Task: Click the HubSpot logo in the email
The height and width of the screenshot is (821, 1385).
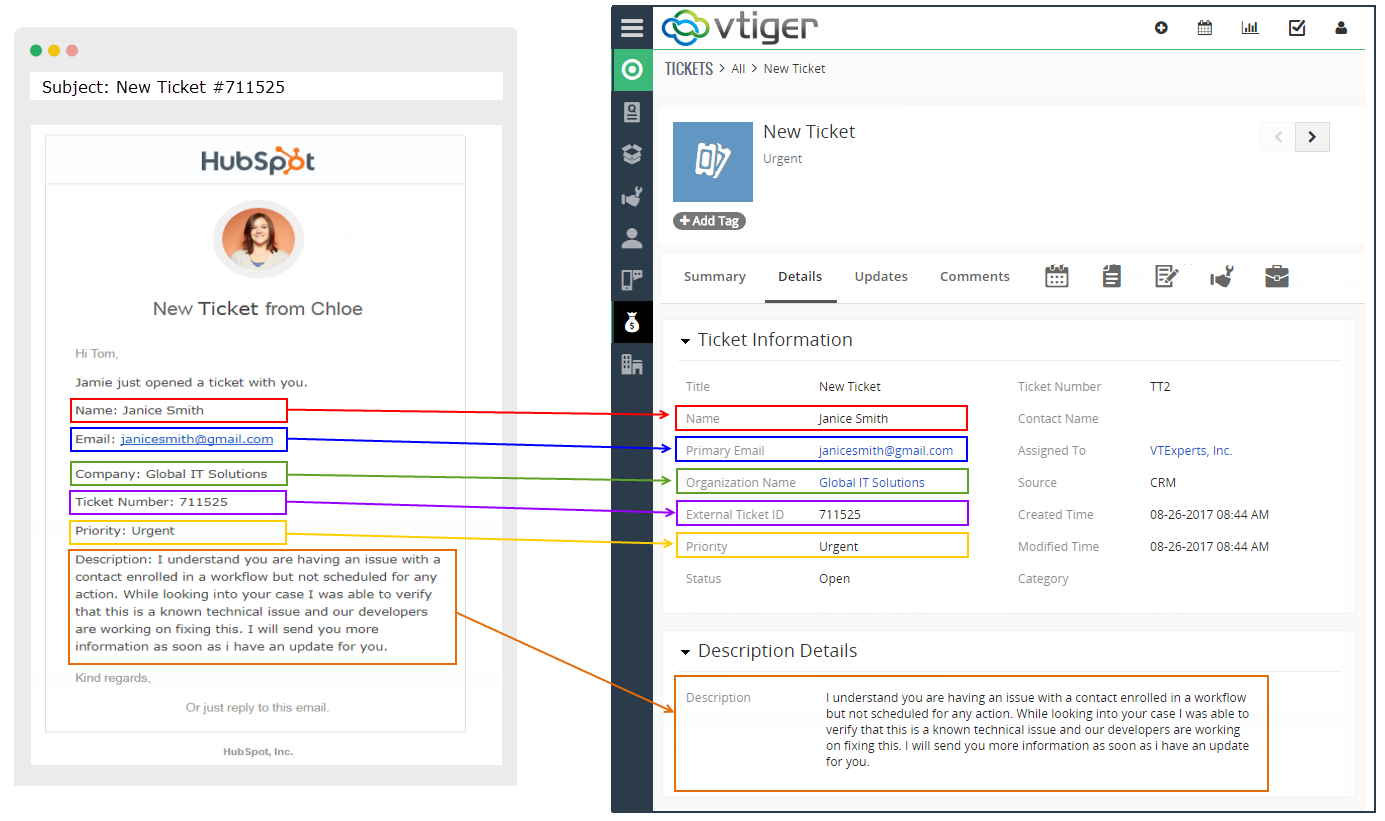Action: [258, 161]
